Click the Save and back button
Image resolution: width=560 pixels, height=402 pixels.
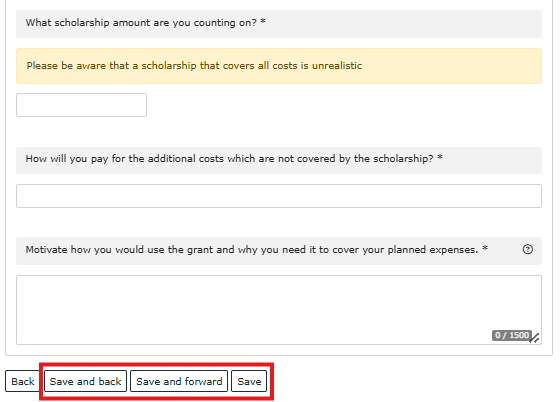pyautogui.click(x=85, y=381)
